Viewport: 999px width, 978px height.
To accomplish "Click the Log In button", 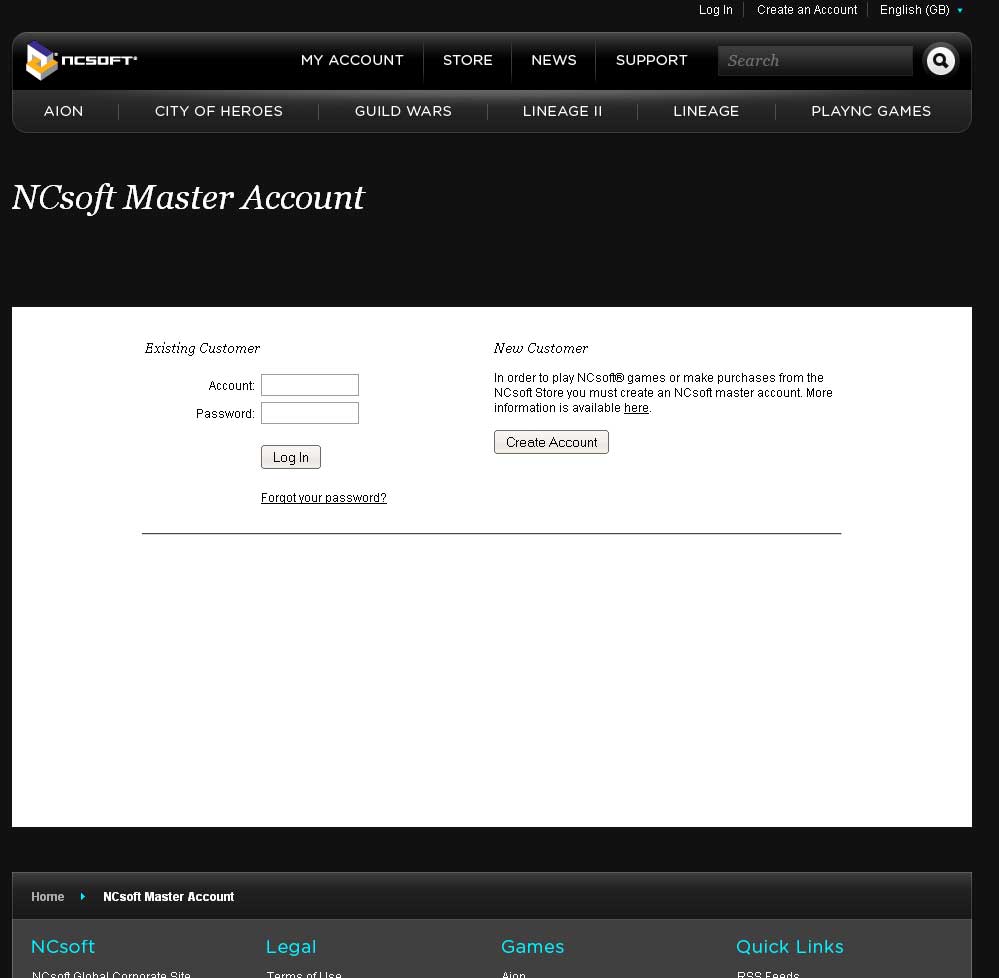I will pyautogui.click(x=291, y=457).
